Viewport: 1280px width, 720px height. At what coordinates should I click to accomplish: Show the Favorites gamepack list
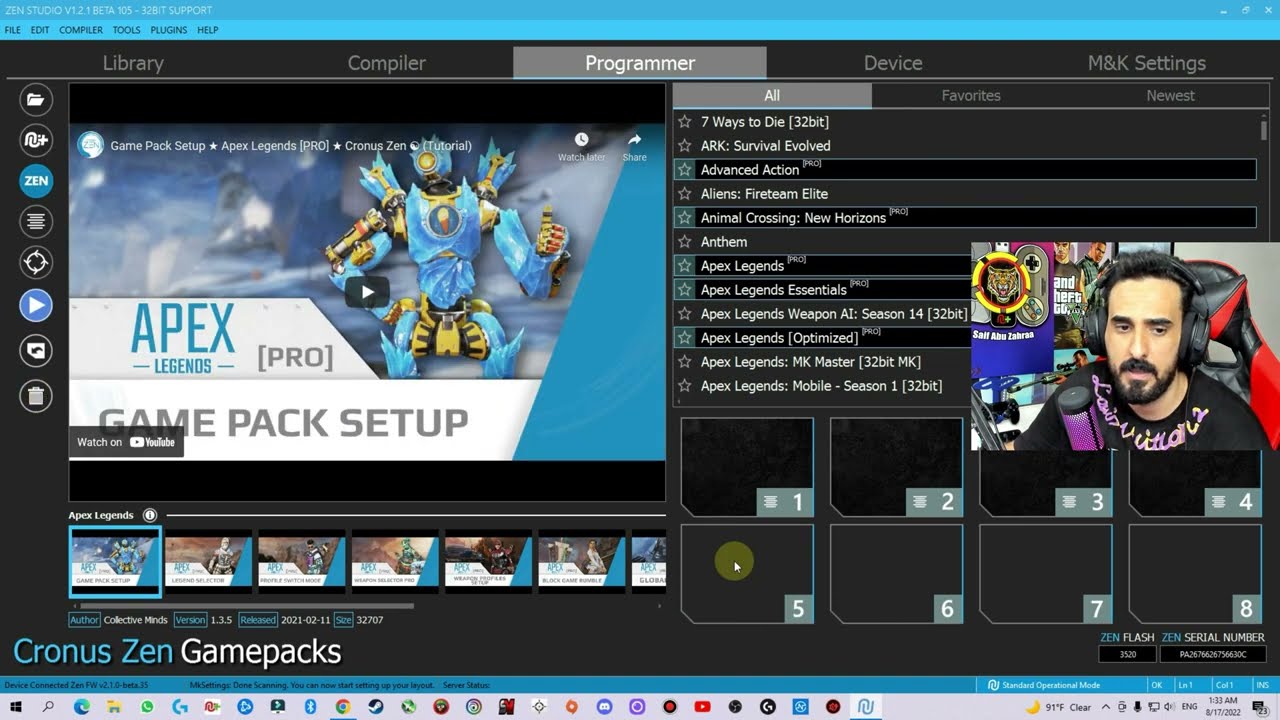point(971,96)
